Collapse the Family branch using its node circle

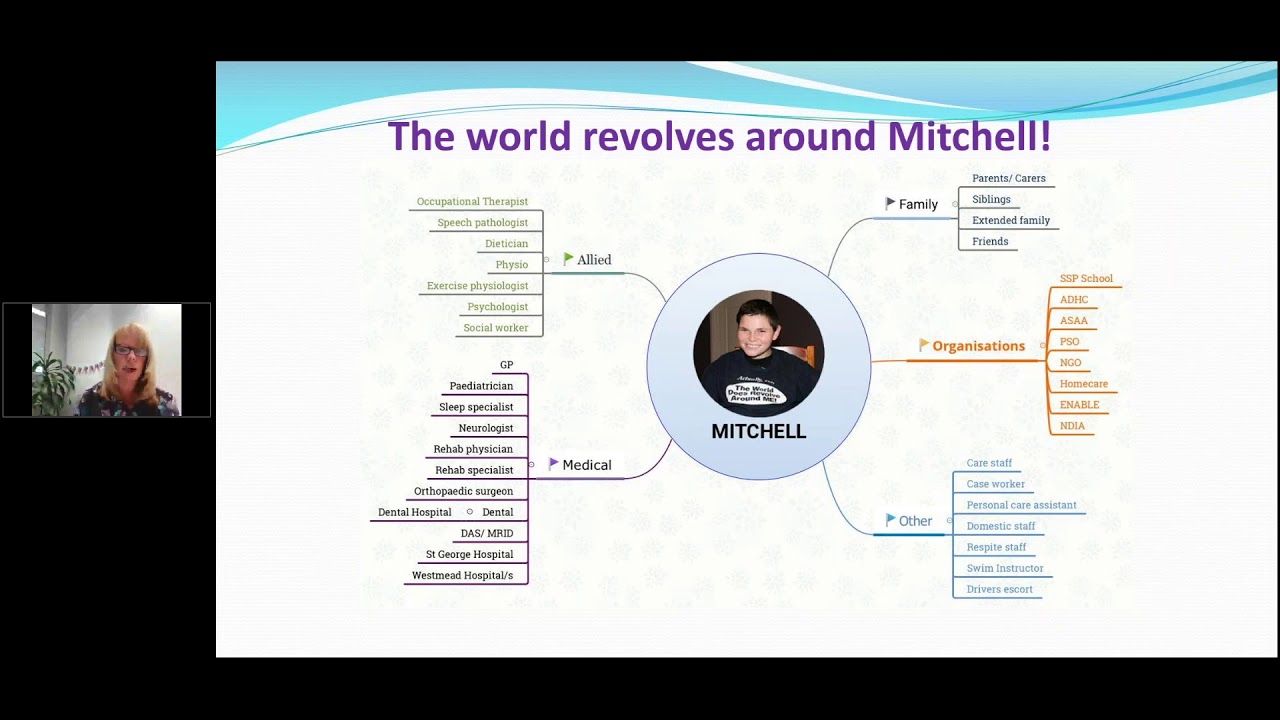(955, 204)
